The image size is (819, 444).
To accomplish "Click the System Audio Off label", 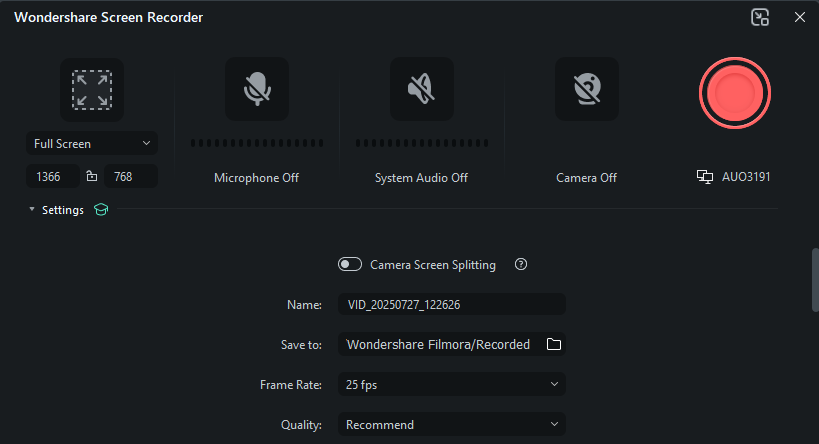I will (422, 178).
